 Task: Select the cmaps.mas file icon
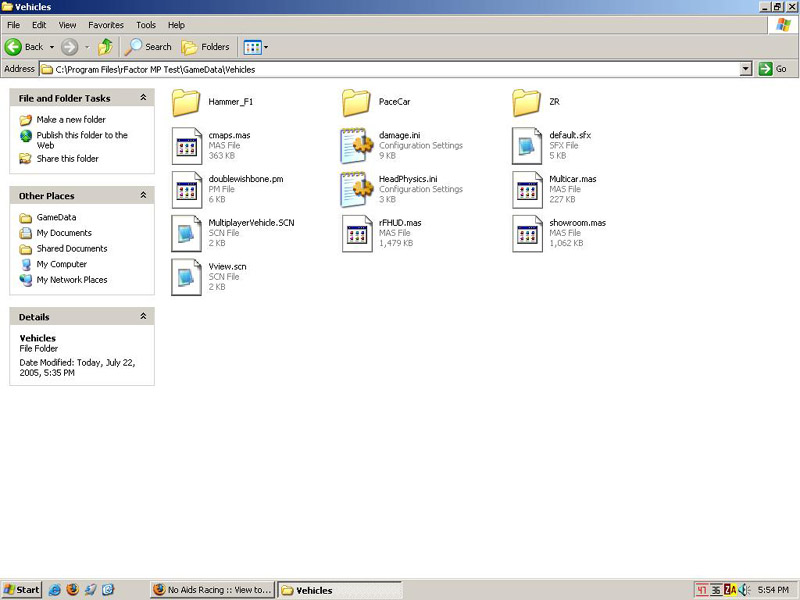pos(187,146)
